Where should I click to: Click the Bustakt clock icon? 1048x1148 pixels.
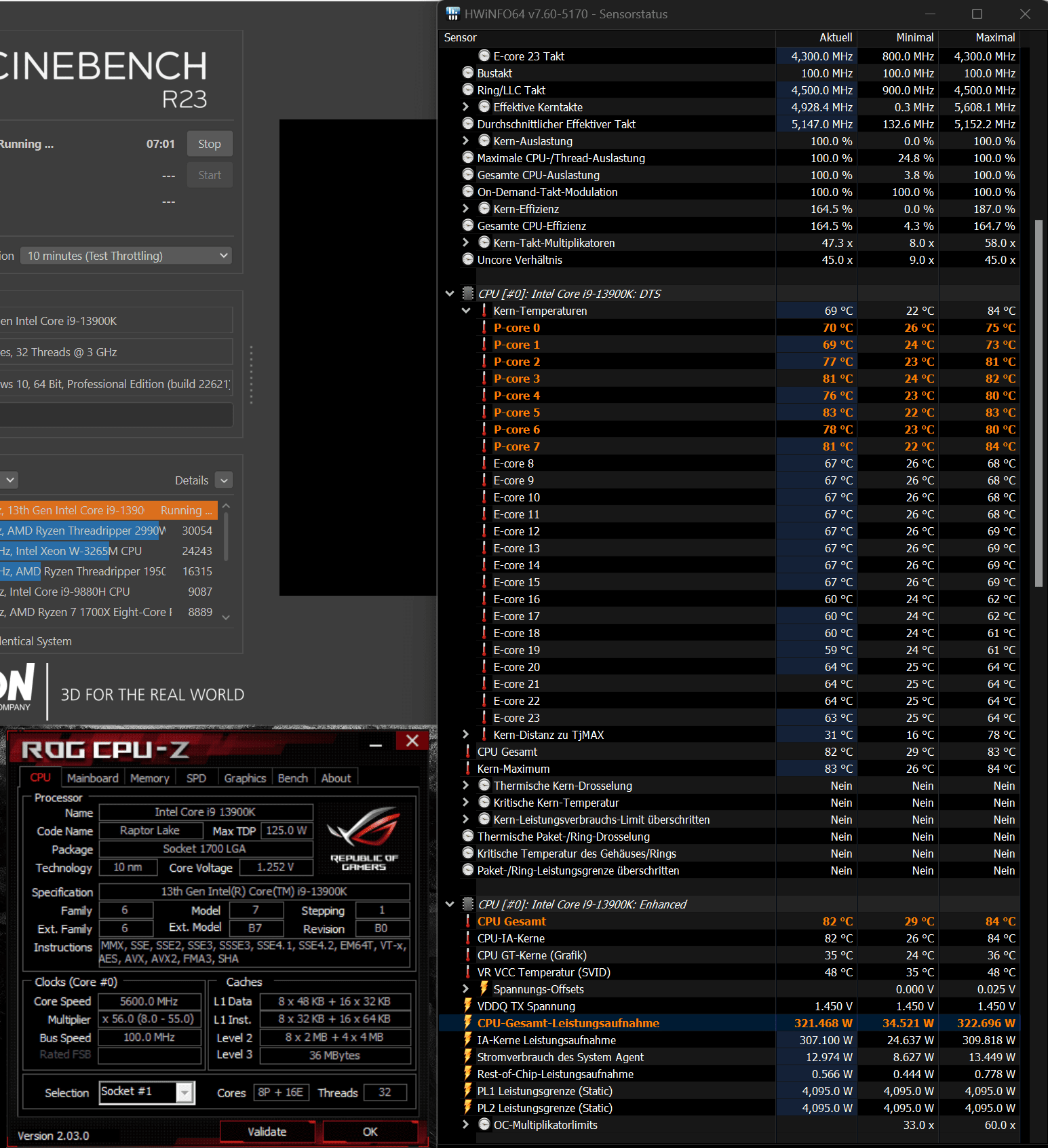pos(468,73)
